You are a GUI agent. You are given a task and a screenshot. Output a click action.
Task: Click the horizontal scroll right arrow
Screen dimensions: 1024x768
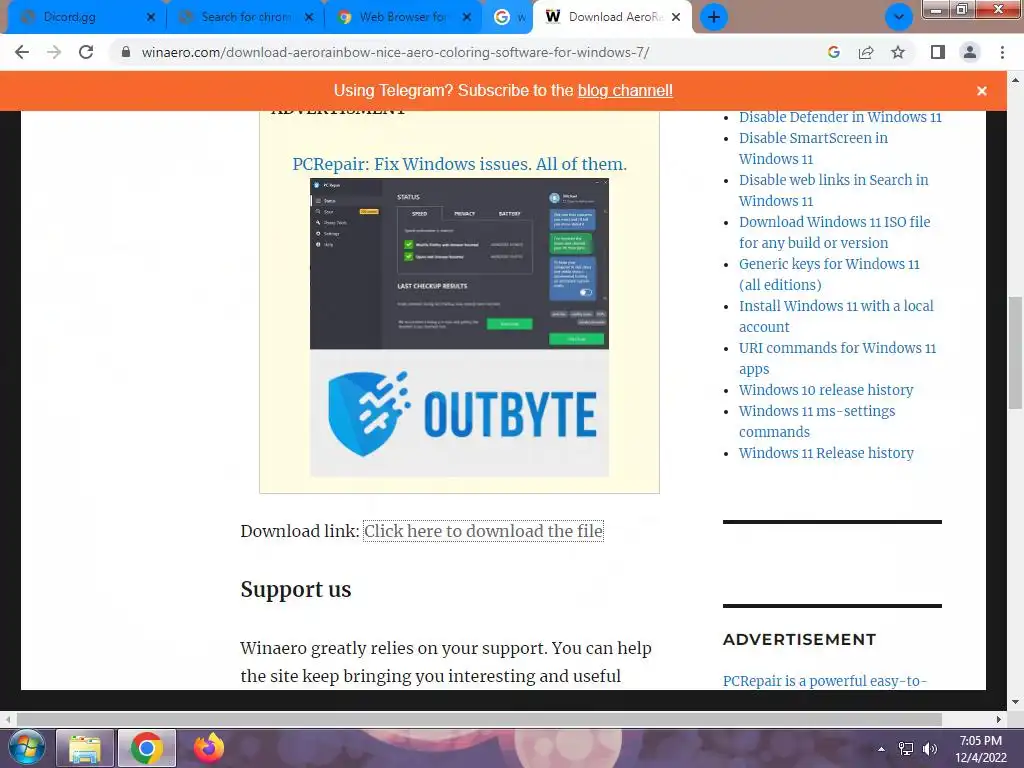(998, 719)
